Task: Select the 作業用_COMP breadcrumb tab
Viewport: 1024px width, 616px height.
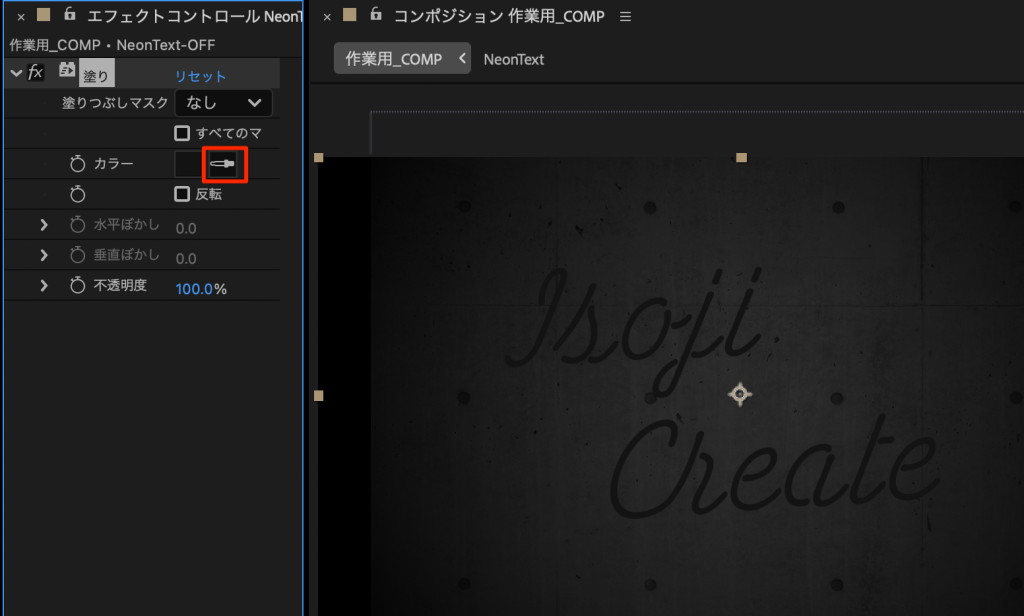Action: [394, 59]
